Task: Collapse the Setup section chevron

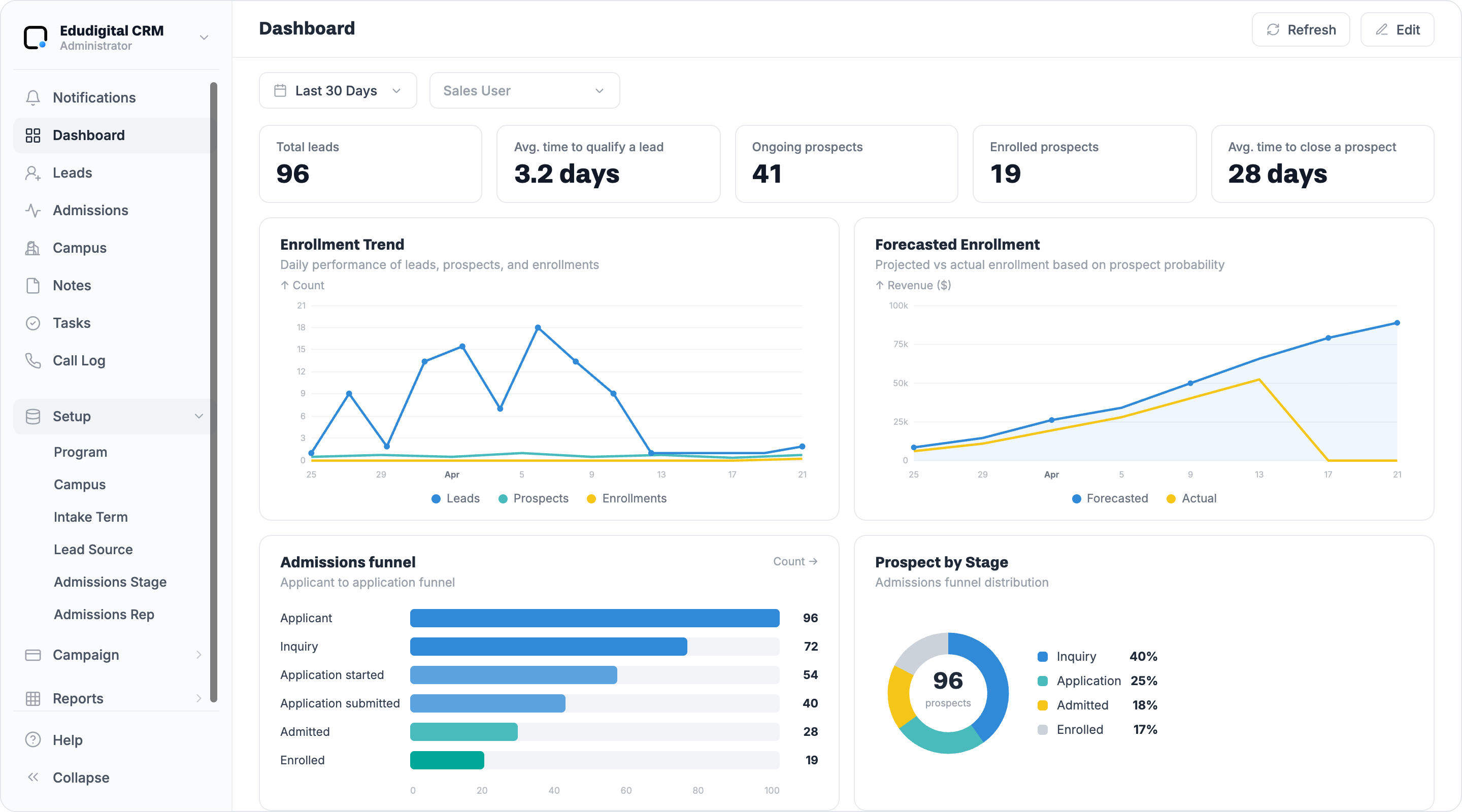Action: click(198, 417)
